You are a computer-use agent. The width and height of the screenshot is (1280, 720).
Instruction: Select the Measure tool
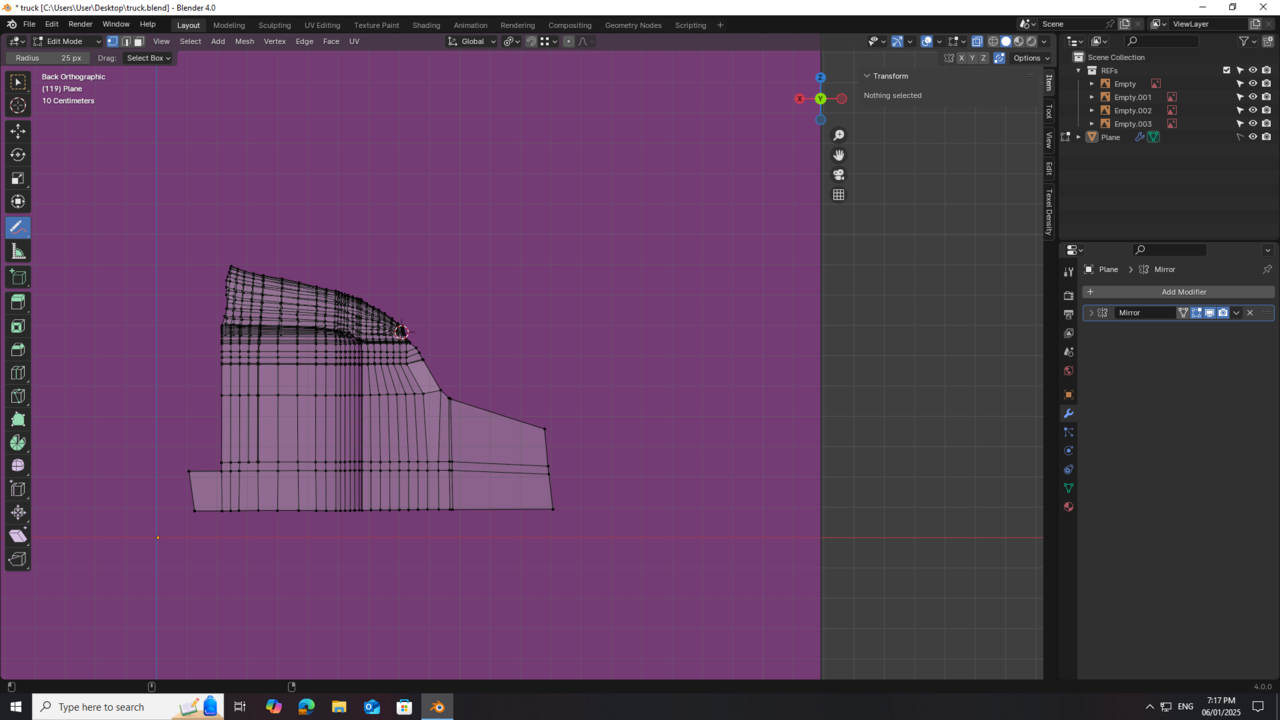point(18,251)
